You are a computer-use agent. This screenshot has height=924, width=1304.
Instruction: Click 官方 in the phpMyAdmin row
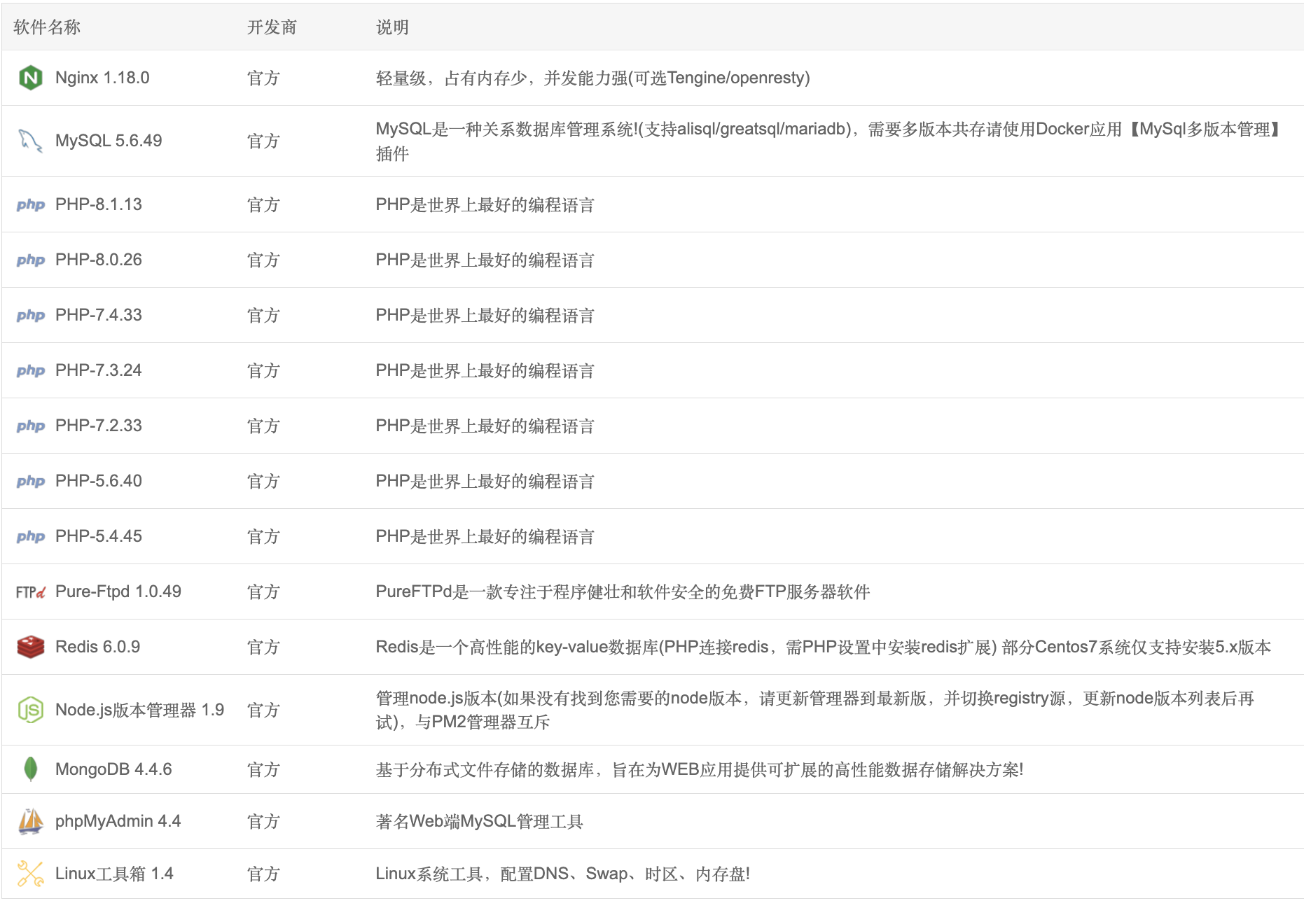pos(263,821)
